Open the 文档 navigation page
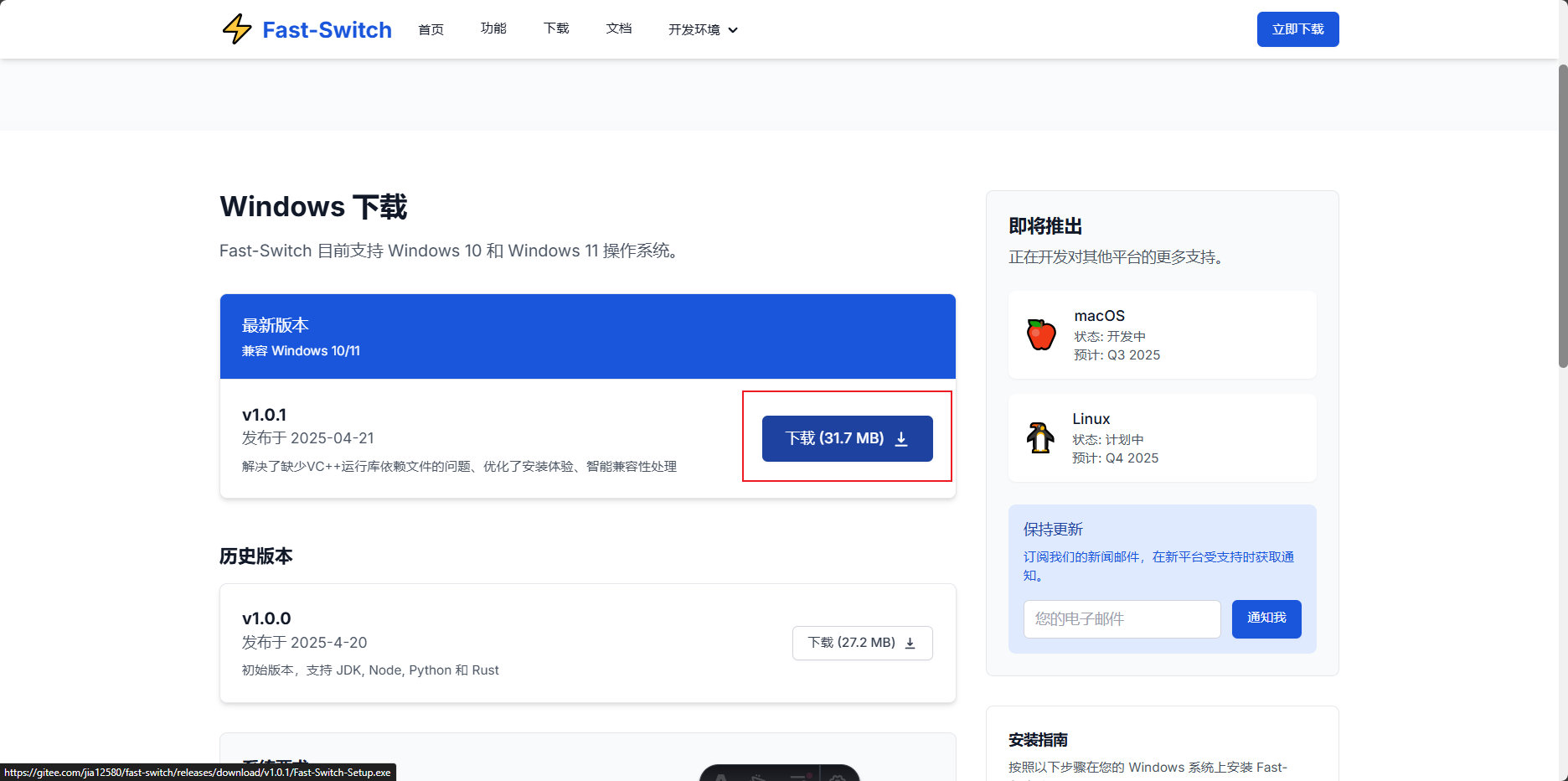This screenshot has height=781, width=1568. pyautogui.click(x=619, y=28)
